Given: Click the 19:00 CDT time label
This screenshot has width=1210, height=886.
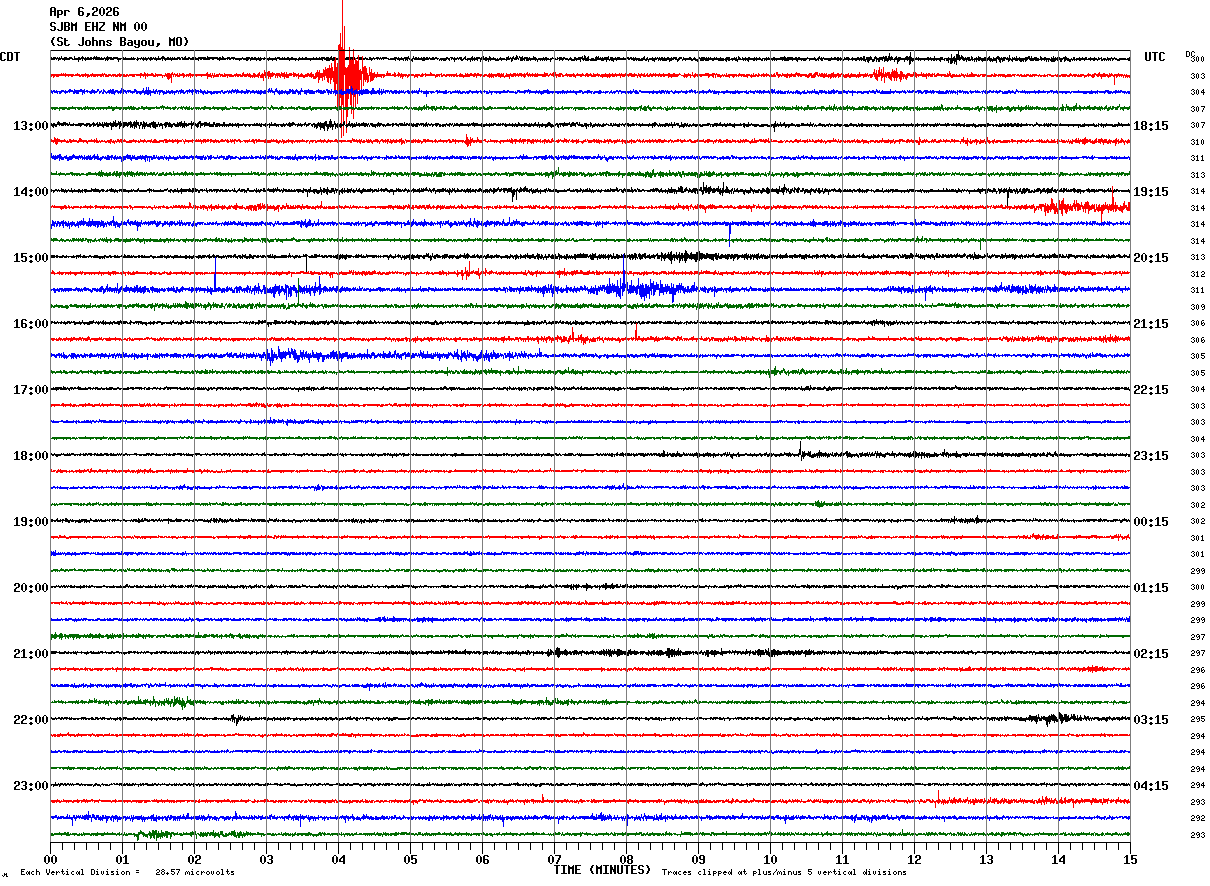Looking at the screenshot, I should pos(30,522).
